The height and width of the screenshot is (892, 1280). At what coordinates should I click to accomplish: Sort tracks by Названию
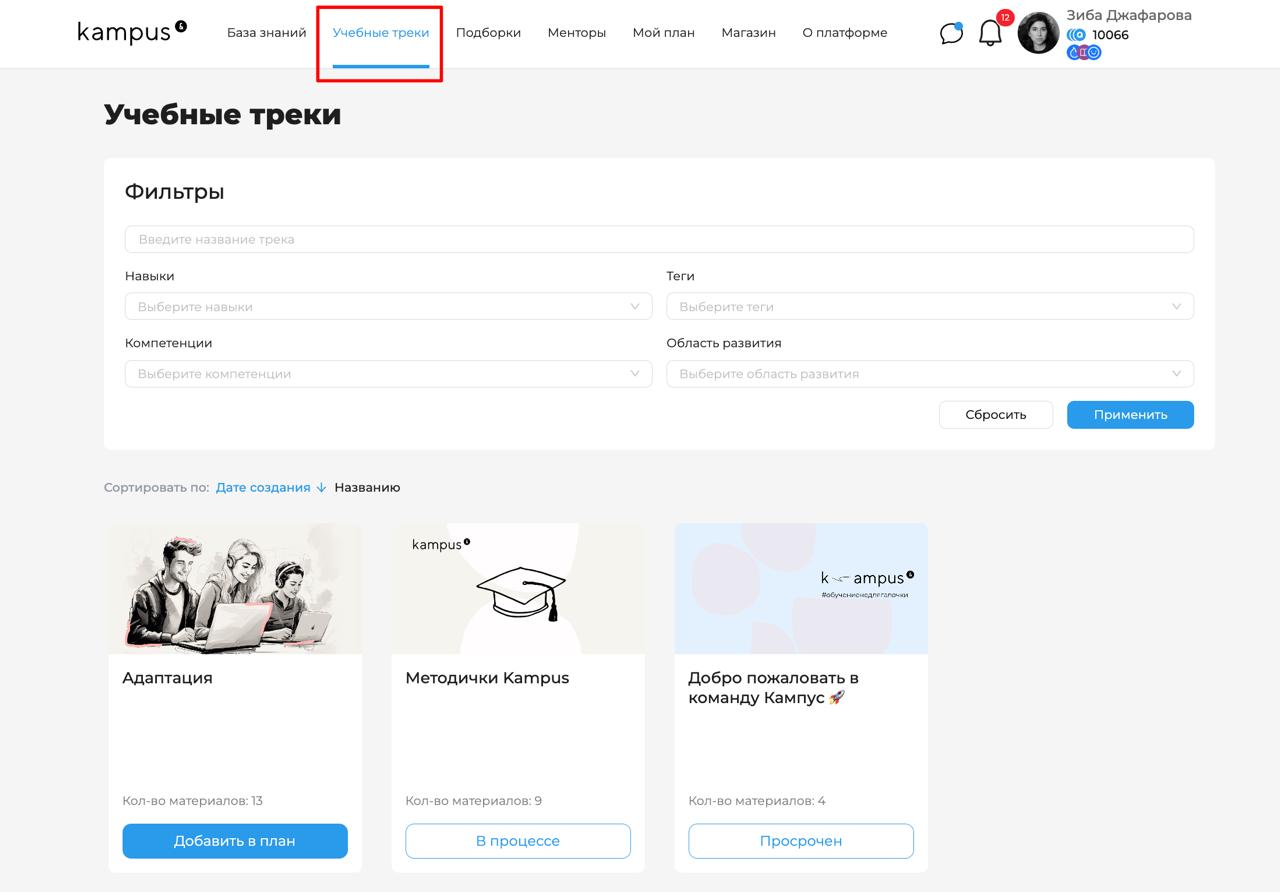click(x=365, y=487)
